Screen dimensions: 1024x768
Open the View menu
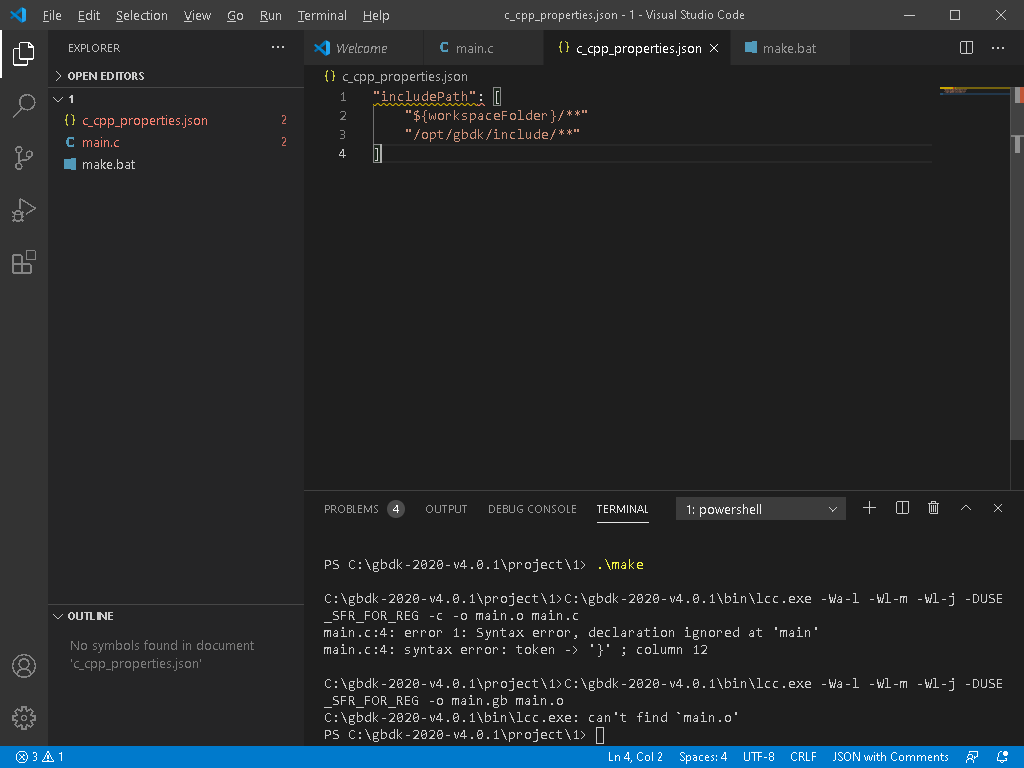pyautogui.click(x=197, y=15)
